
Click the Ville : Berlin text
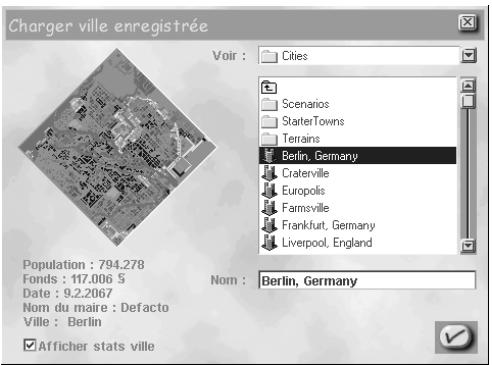coord(62,322)
